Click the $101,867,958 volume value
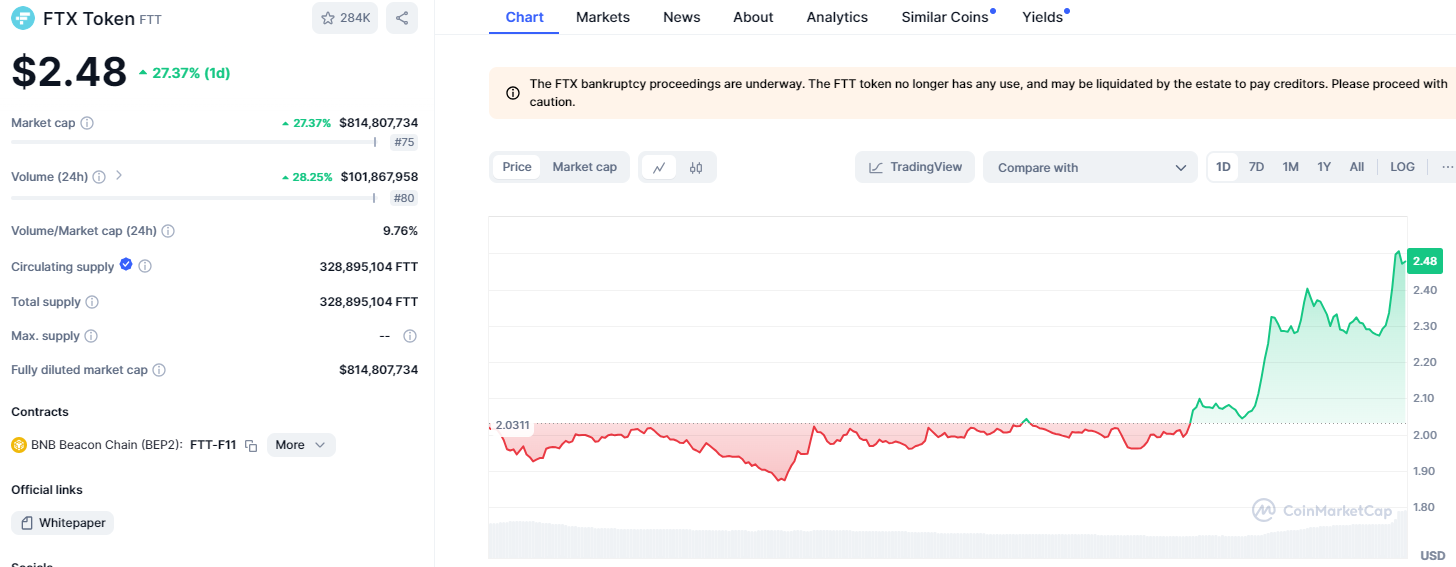This screenshot has width=1456, height=567. [378, 177]
